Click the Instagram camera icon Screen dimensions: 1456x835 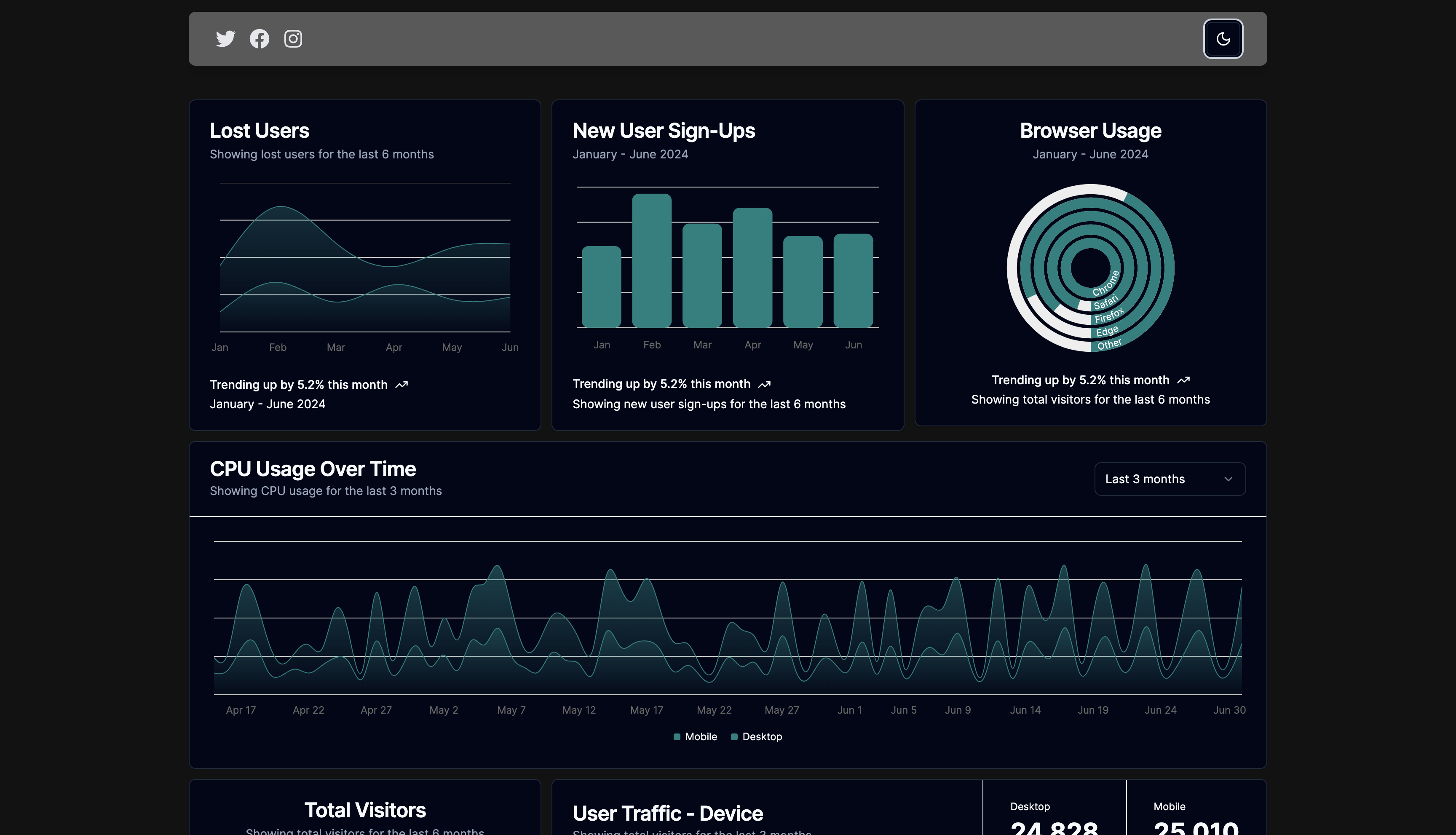[x=293, y=38]
